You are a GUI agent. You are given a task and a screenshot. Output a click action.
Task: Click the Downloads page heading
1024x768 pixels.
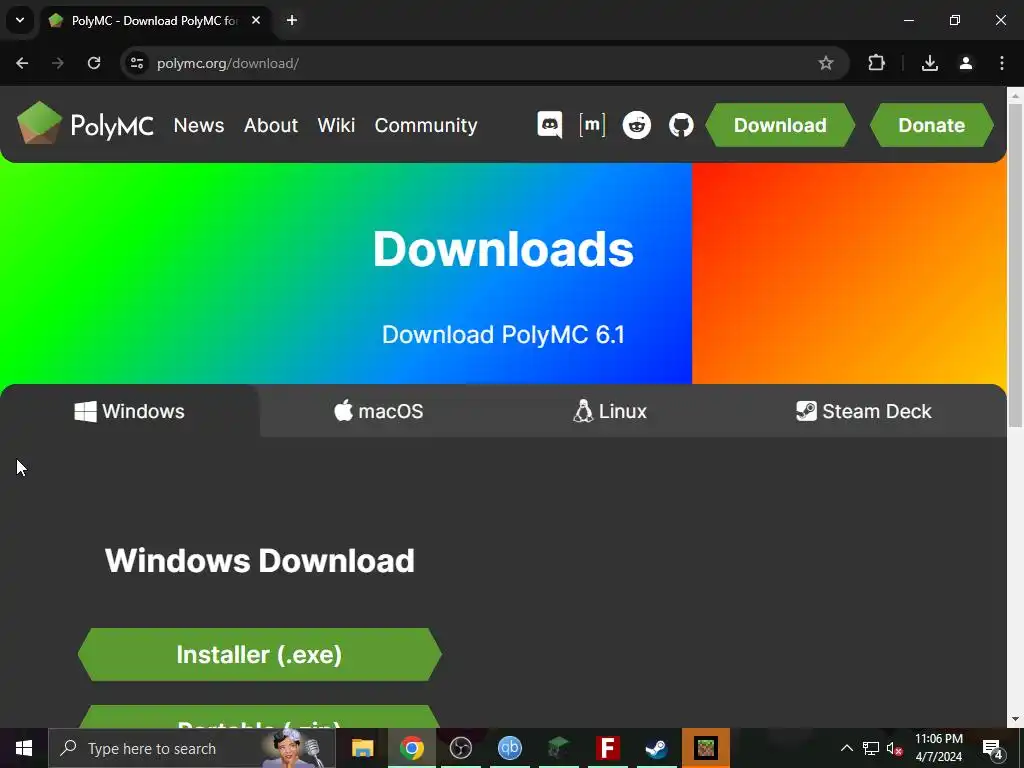click(503, 249)
